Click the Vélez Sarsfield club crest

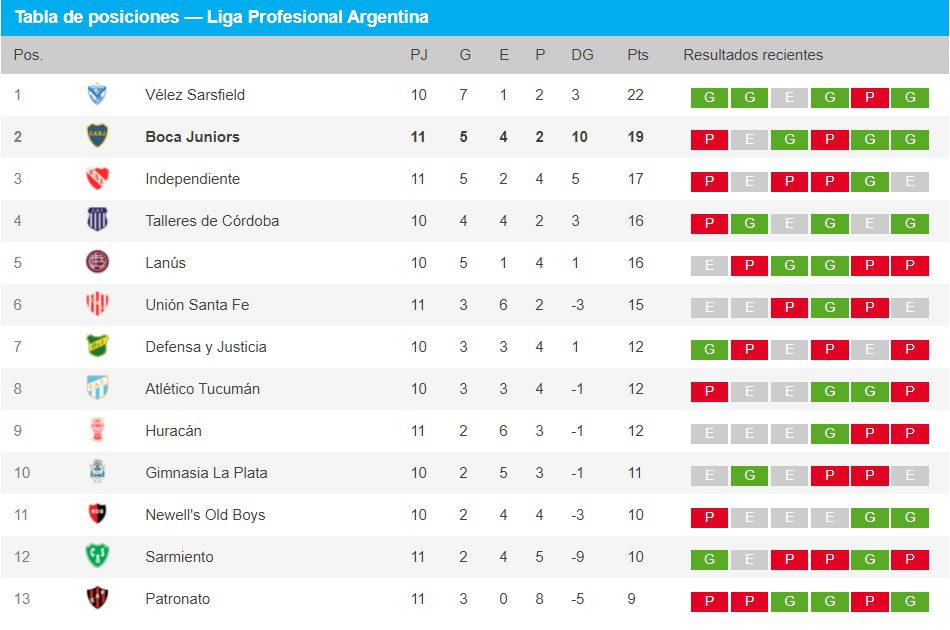[97, 95]
